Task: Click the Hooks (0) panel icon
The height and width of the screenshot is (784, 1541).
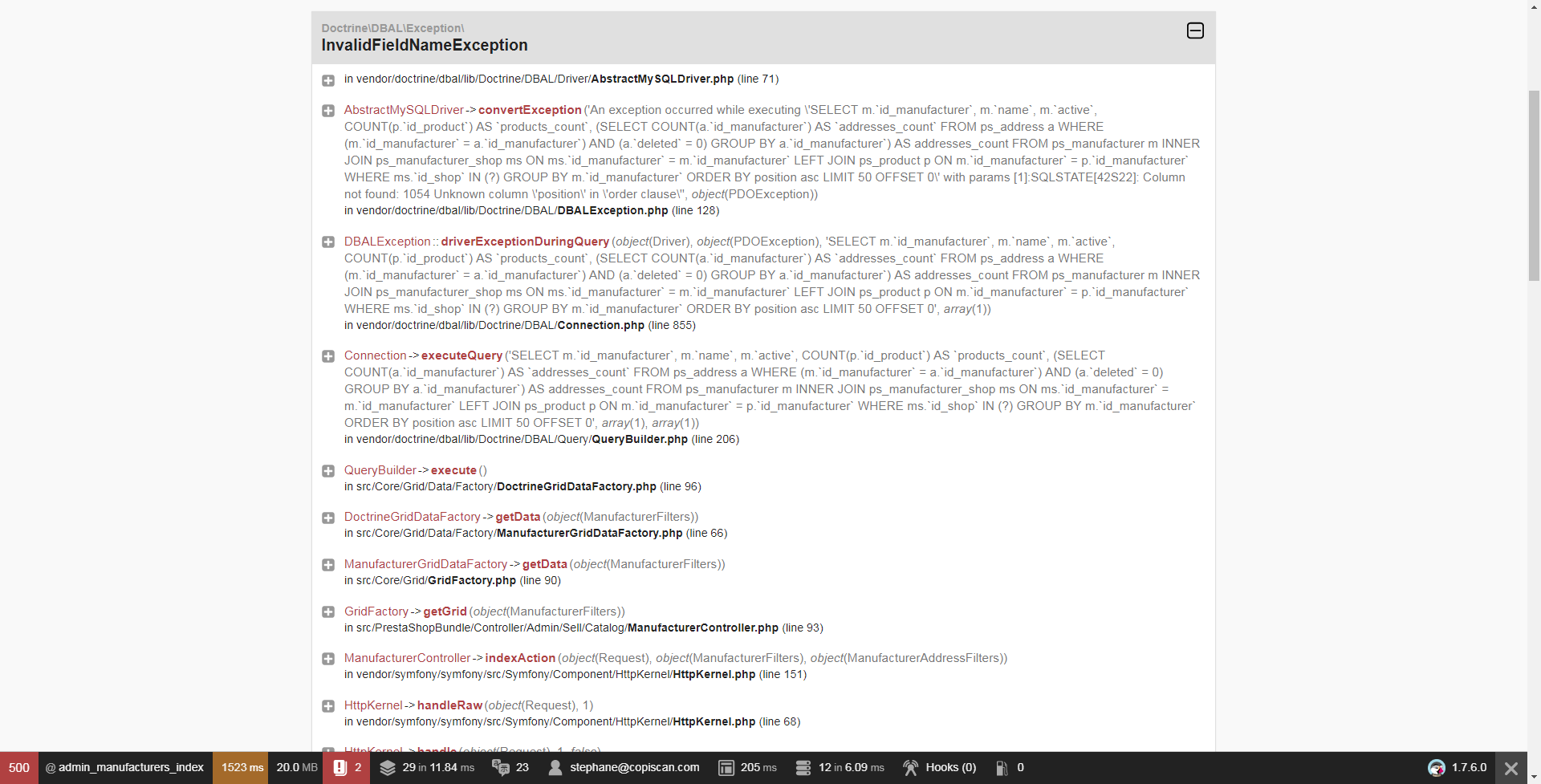Action: pos(939,767)
